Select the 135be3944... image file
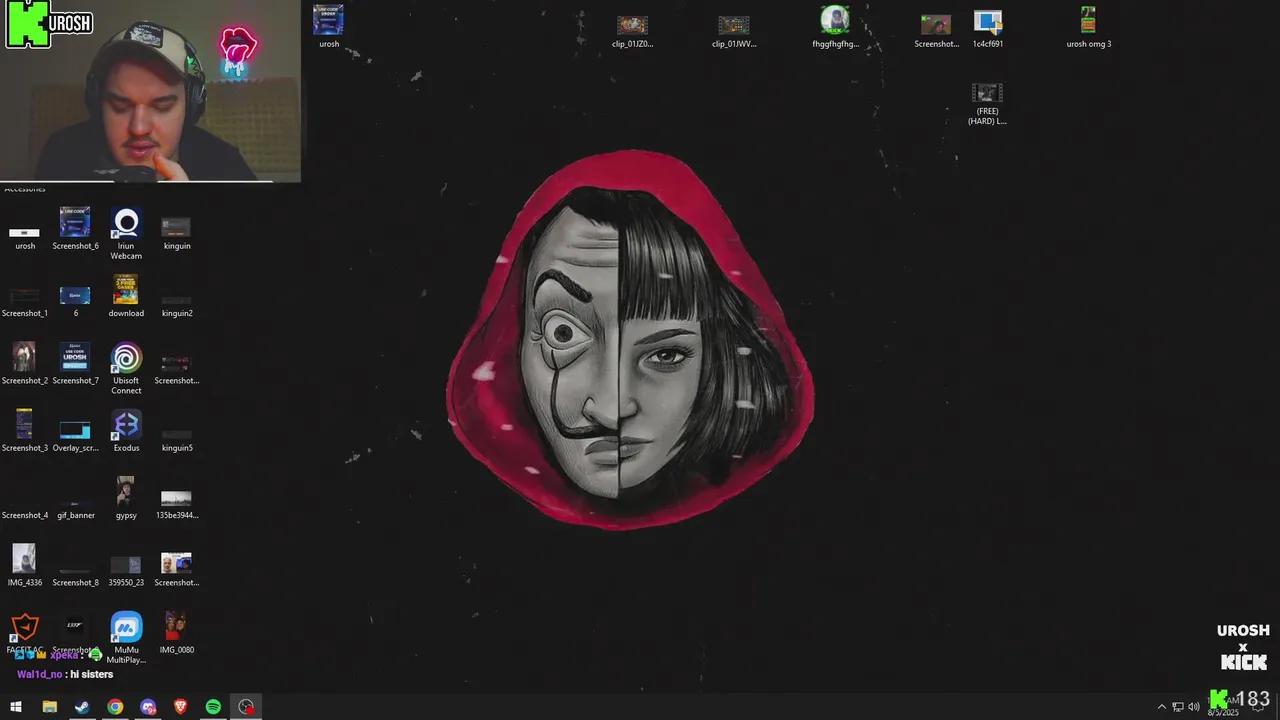 point(177,504)
